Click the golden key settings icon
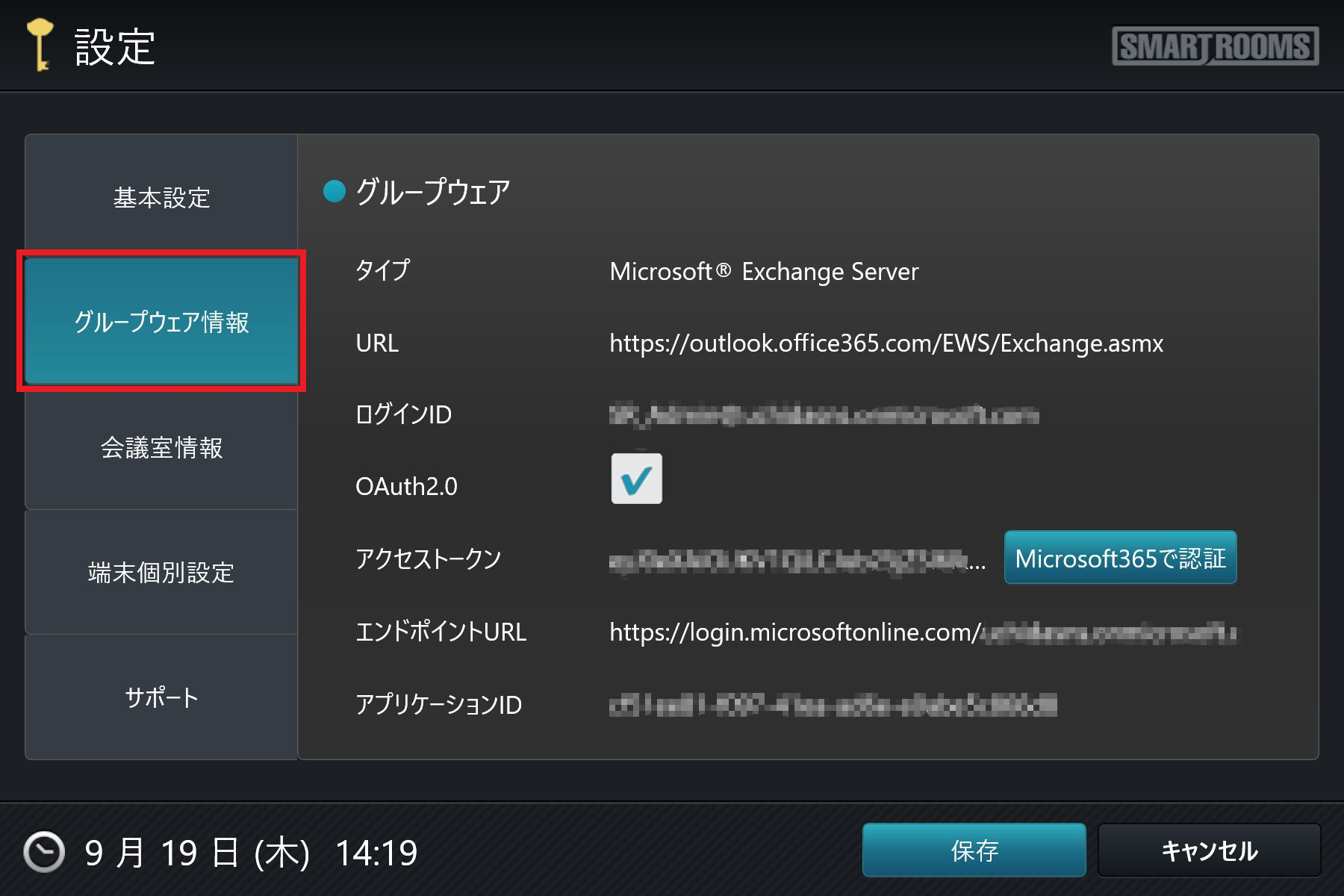1344x896 pixels. pyautogui.click(x=40, y=45)
